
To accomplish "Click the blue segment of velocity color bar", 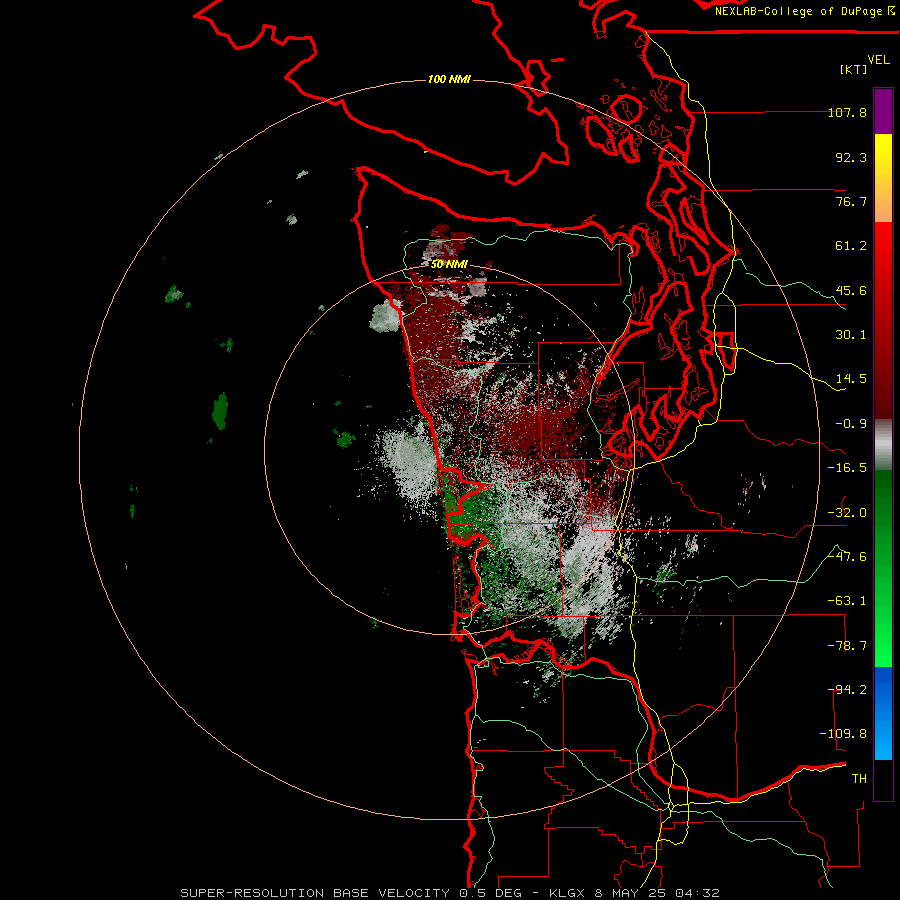I will [883, 713].
